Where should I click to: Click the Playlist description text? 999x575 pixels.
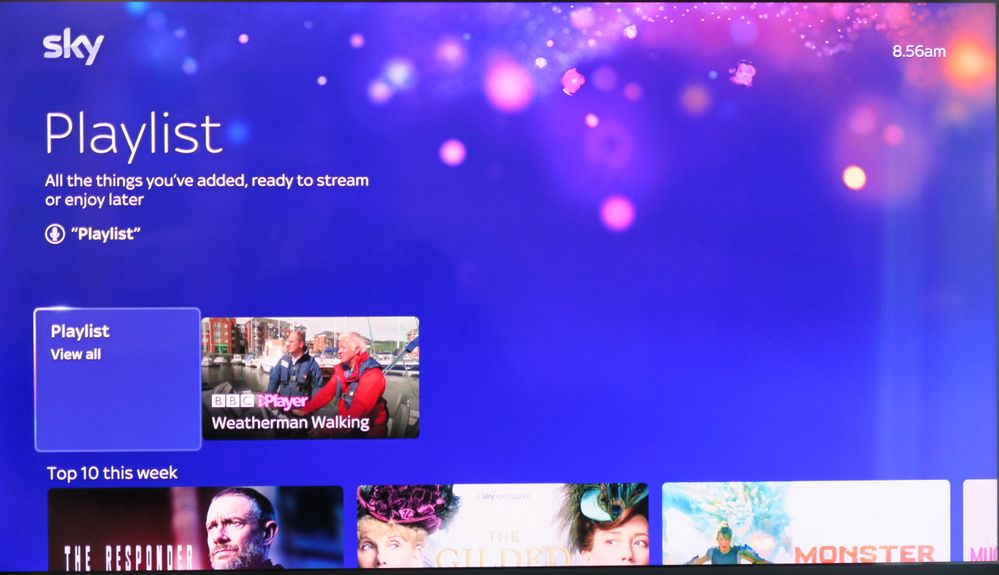pyautogui.click(x=206, y=190)
